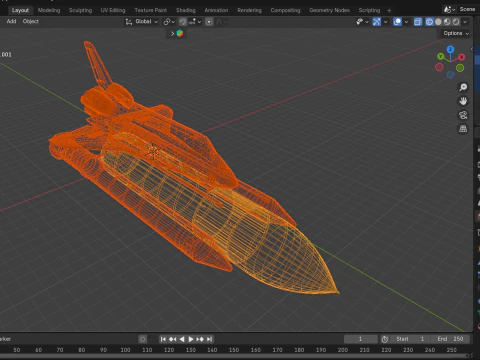Open the Scripting workspace tab

click(x=369, y=10)
